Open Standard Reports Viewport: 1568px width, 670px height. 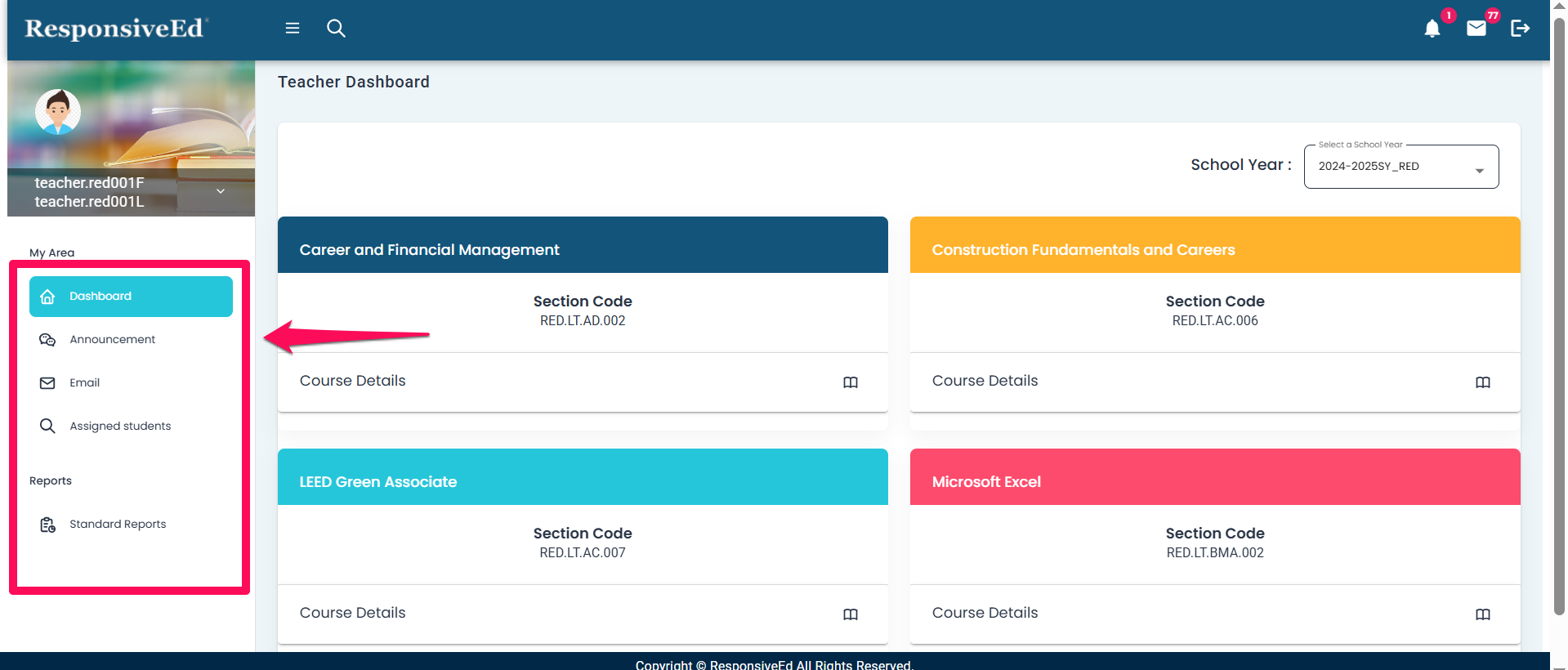tap(118, 525)
